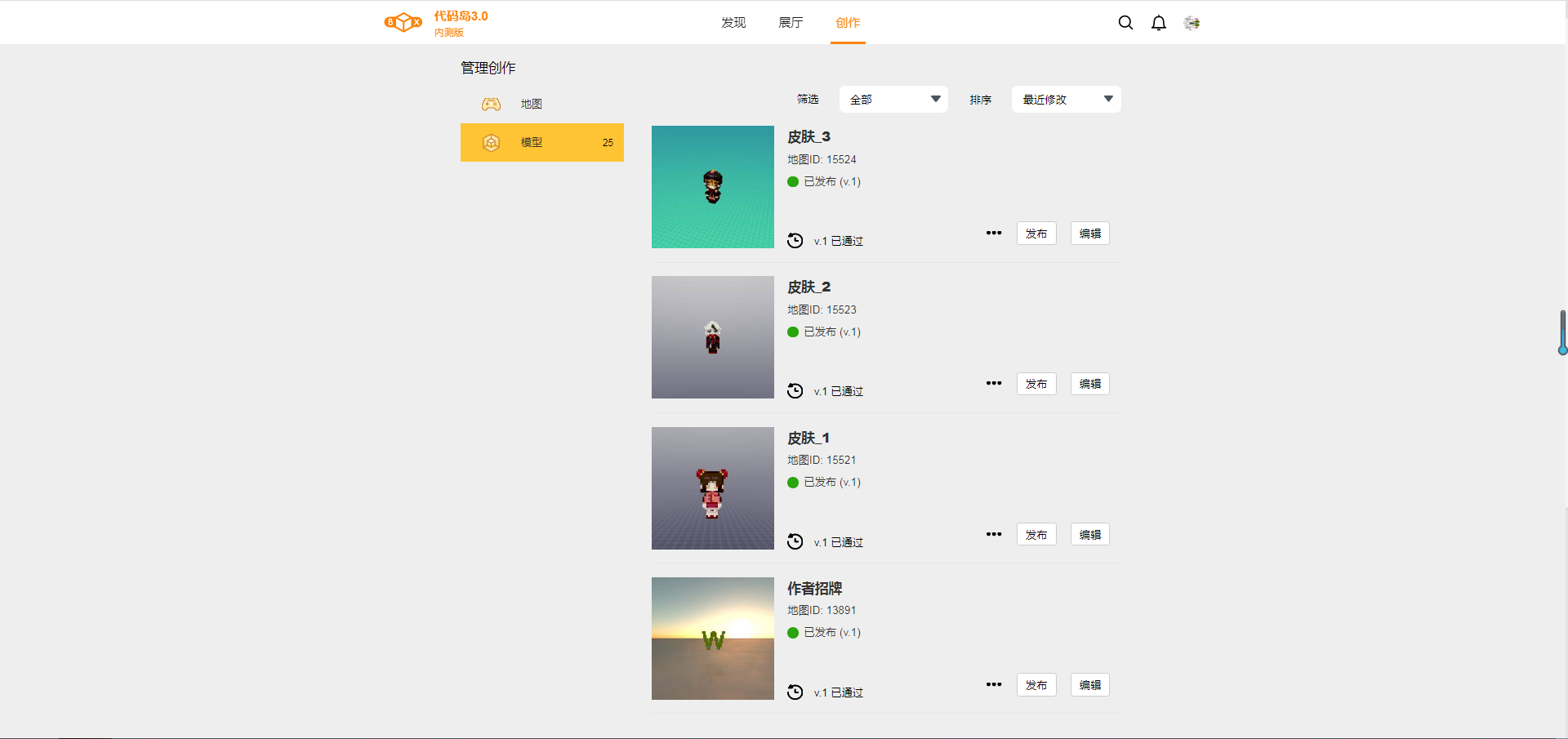Click the green published status dot of 作者招牌
This screenshot has height=739, width=1568.
793,632
